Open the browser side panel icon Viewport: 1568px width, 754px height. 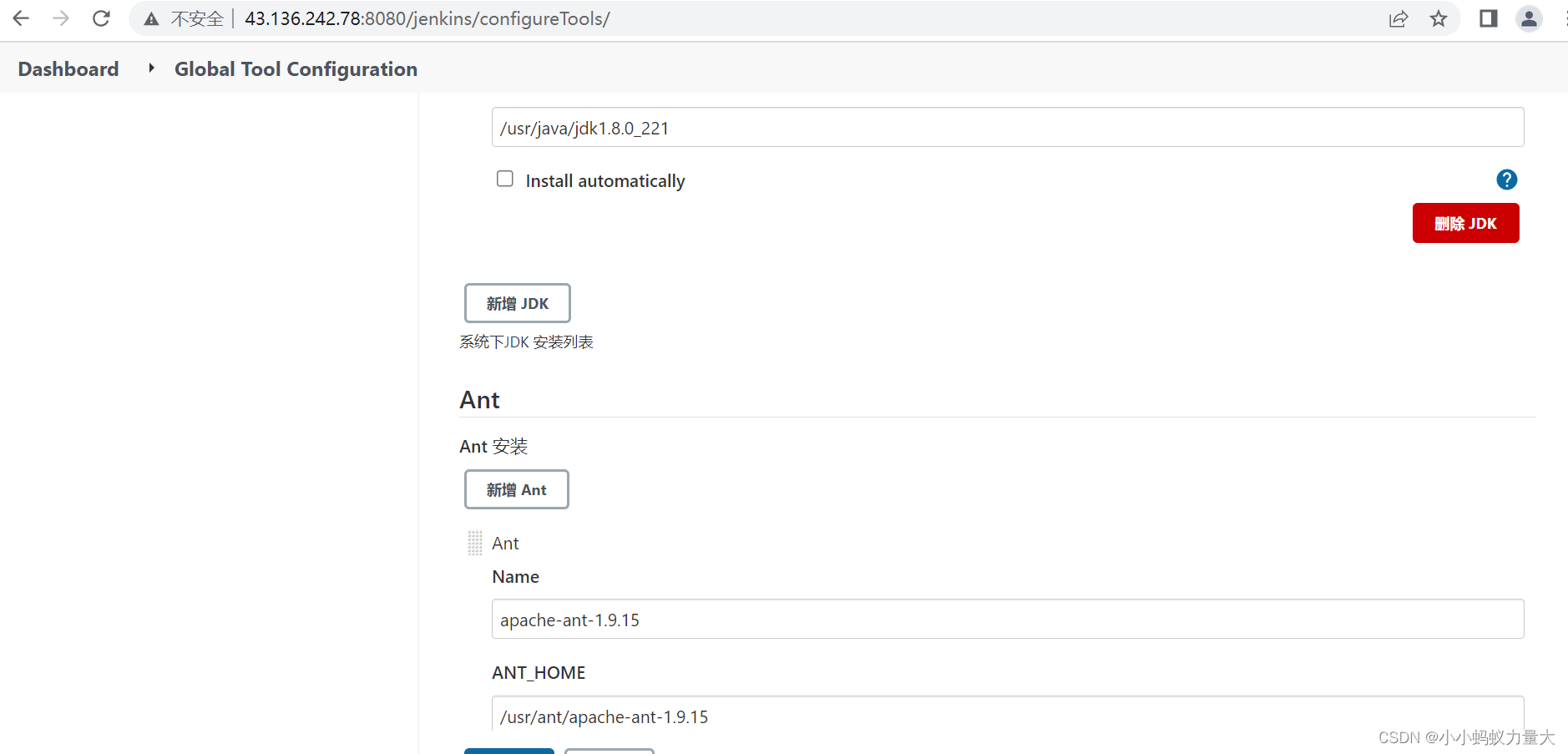[1489, 18]
